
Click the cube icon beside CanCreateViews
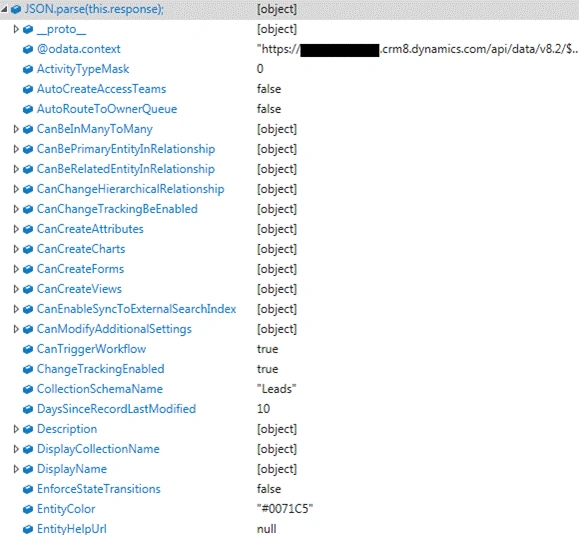(x=28, y=289)
